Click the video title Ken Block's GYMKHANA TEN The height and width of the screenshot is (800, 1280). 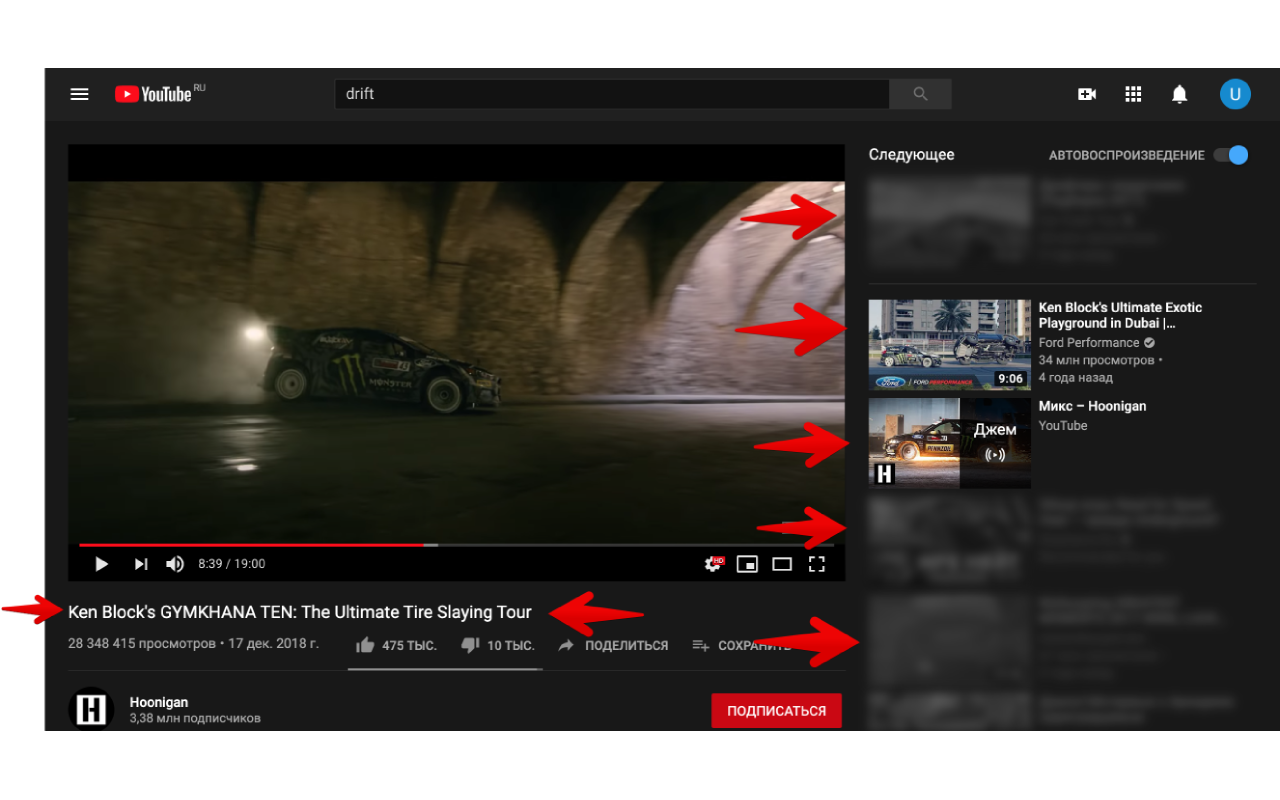(x=300, y=612)
